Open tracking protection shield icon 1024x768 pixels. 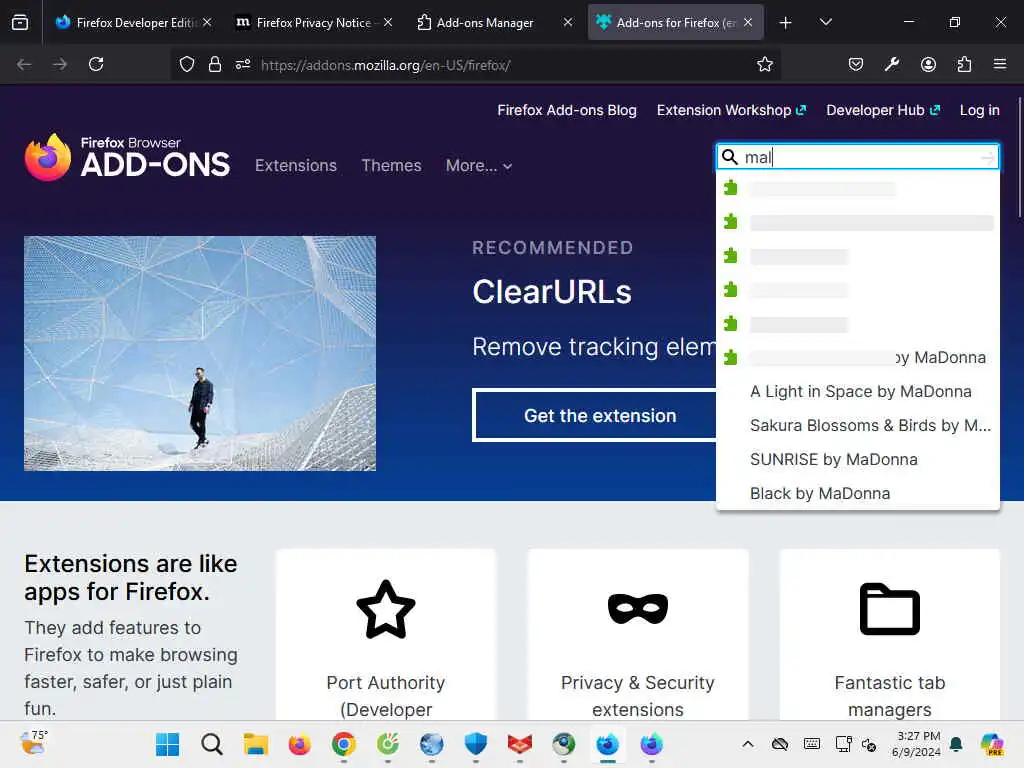187,64
